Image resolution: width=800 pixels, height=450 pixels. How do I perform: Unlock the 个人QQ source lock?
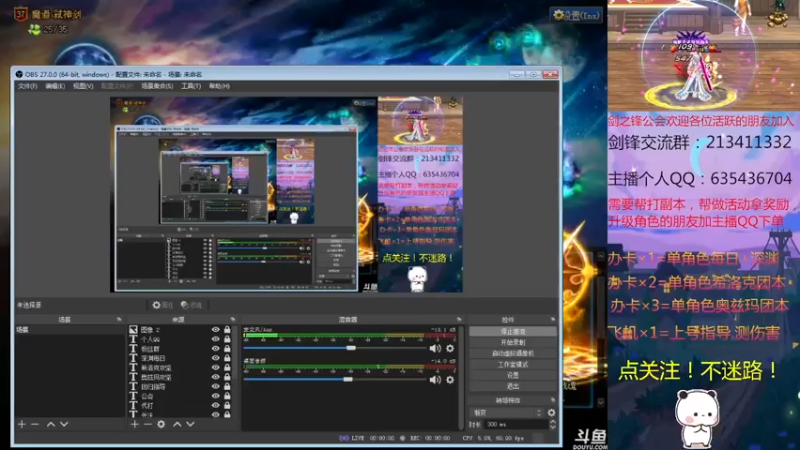(227, 339)
